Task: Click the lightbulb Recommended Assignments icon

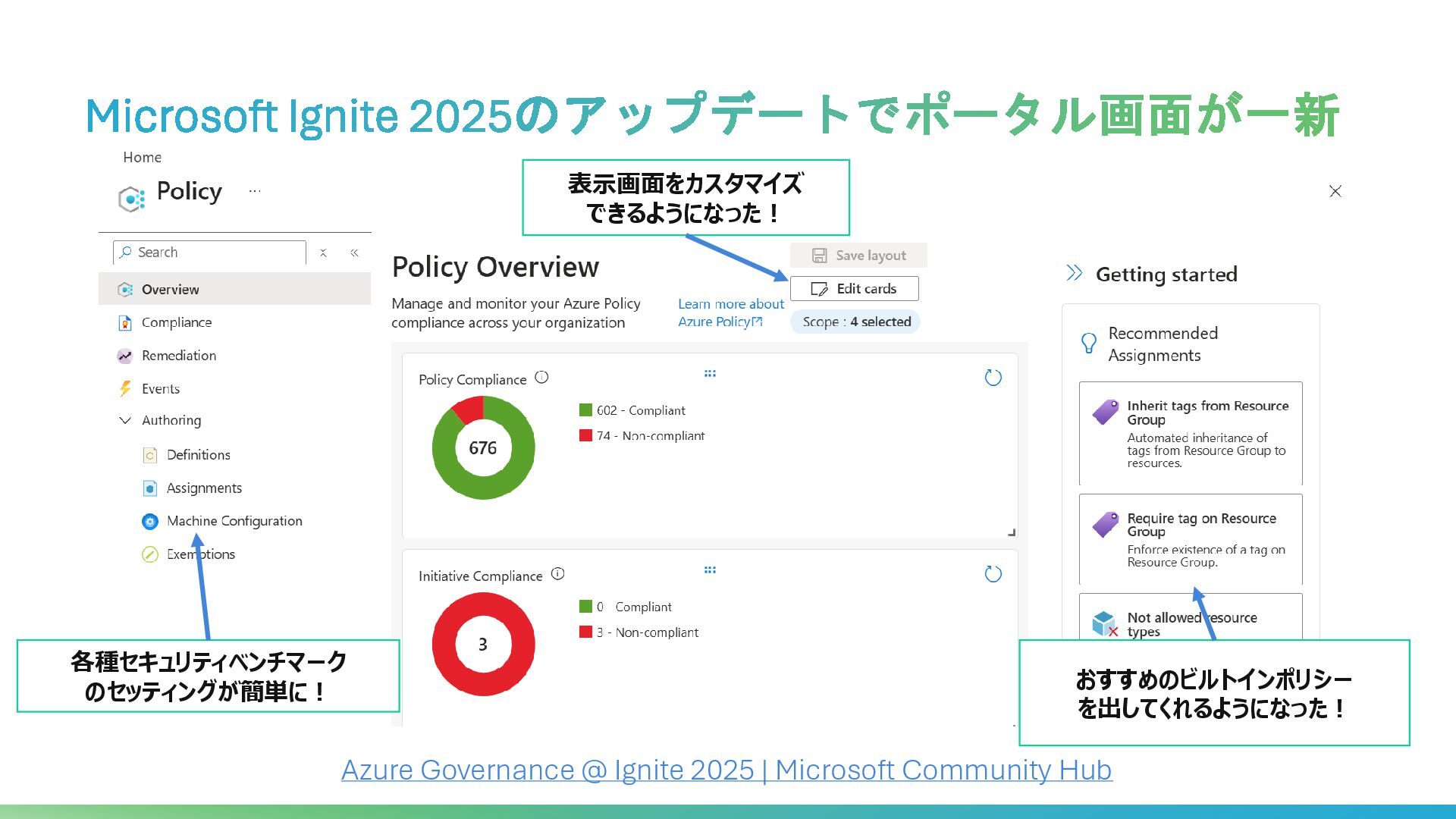Action: 1088,344
